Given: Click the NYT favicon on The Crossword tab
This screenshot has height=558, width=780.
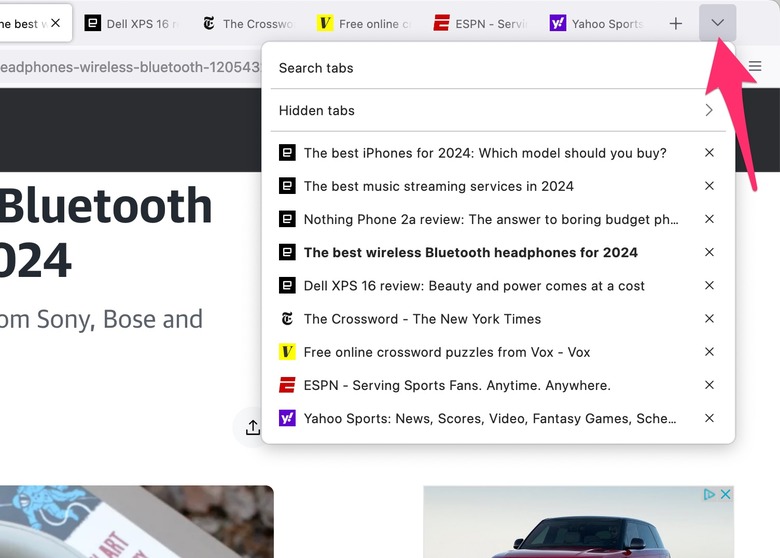Looking at the screenshot, I should 209,23.
